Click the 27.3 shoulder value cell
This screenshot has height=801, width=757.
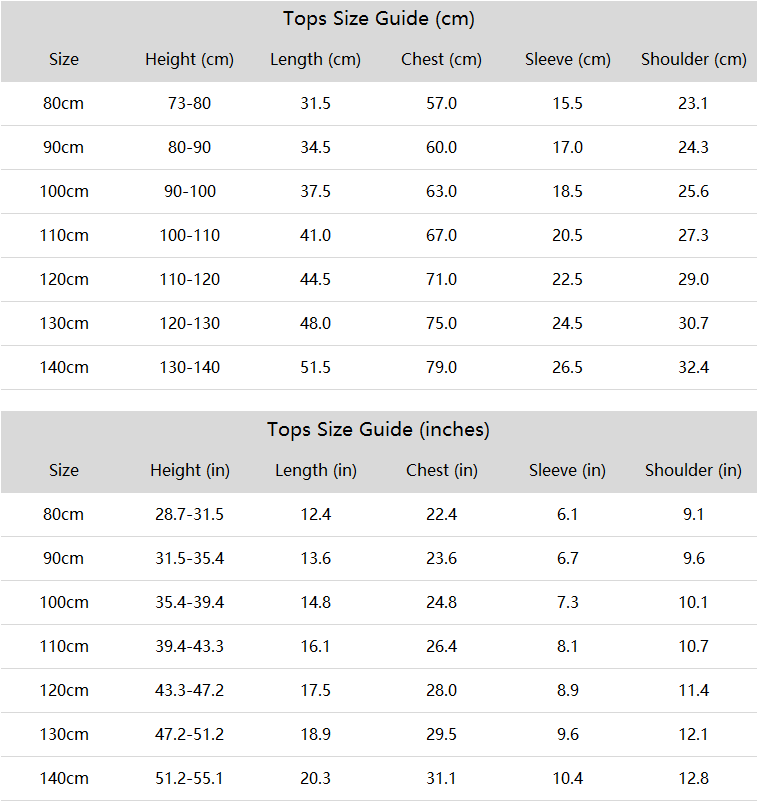click(694, 235)
